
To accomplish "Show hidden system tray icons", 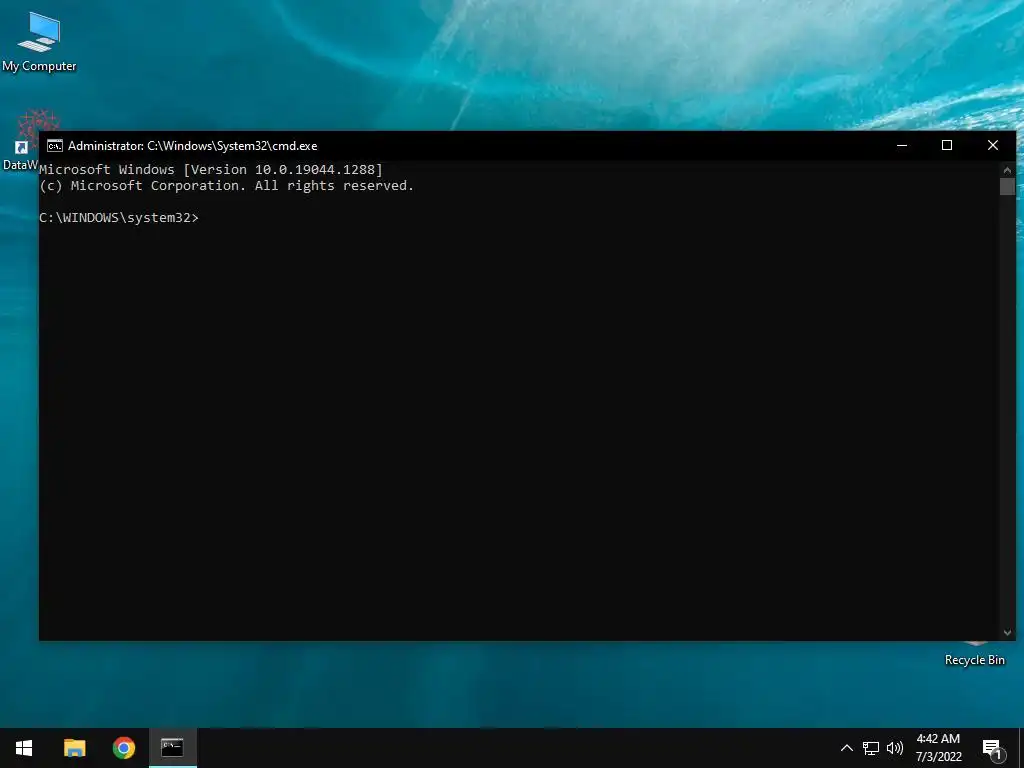I will point(846,748).
